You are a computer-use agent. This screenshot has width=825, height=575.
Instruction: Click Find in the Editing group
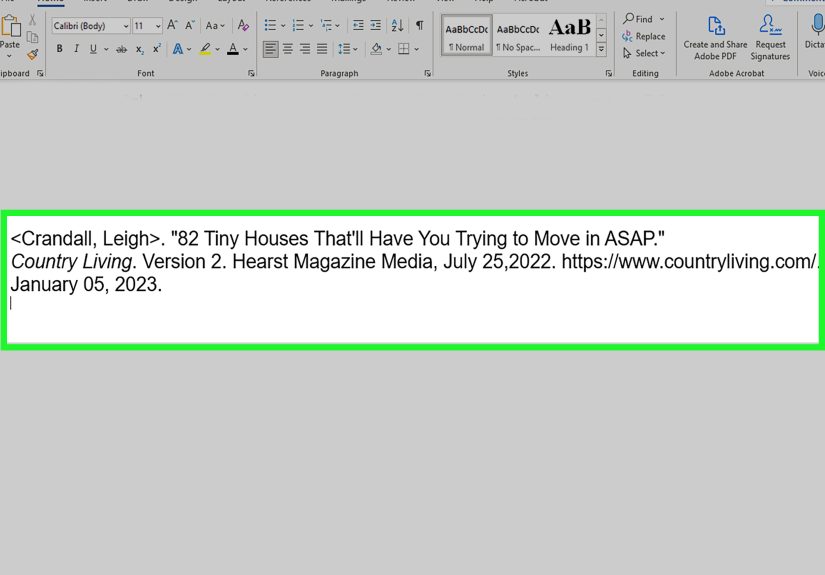point(638,19)
